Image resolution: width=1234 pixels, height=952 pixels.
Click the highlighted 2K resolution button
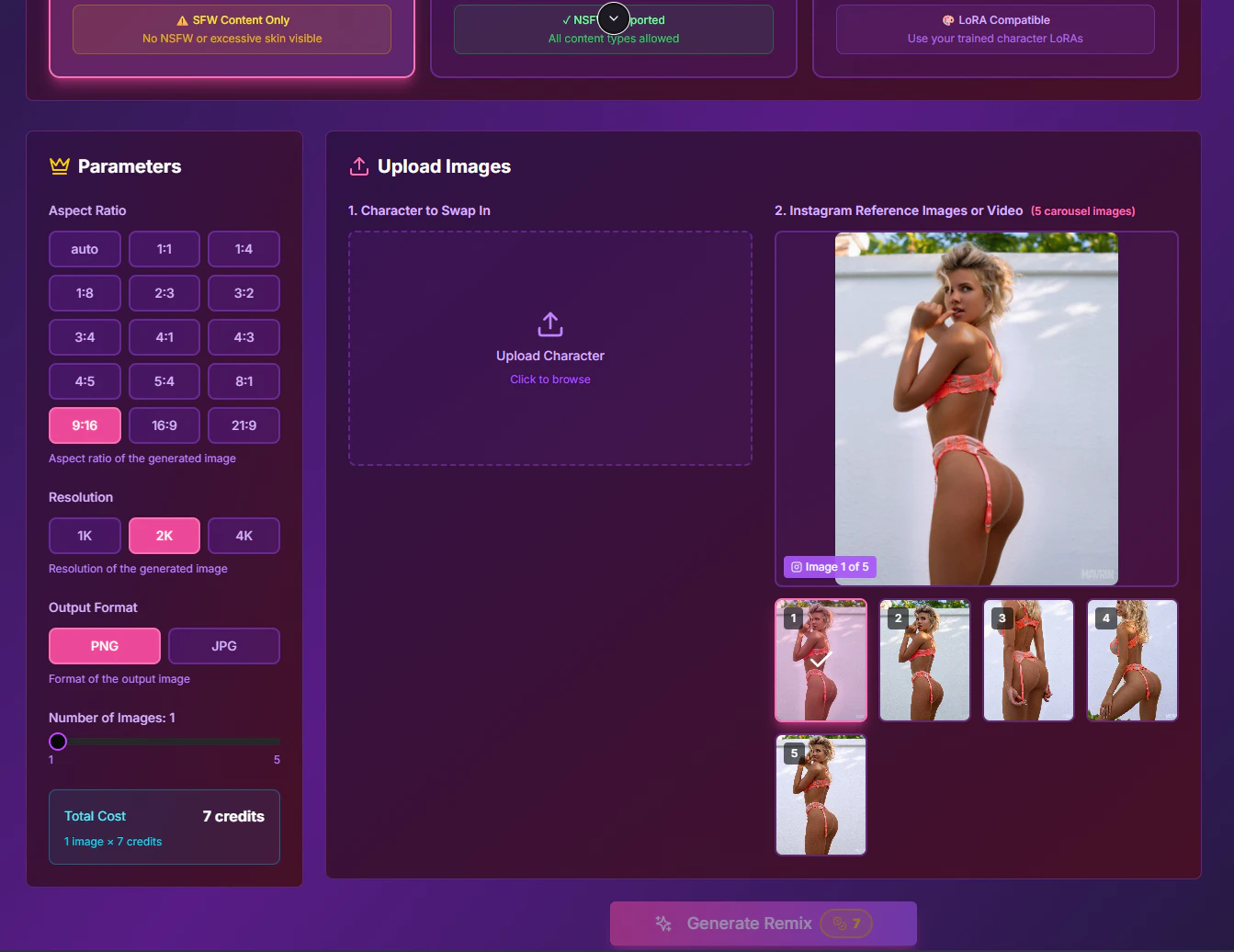tap(164, 536)
